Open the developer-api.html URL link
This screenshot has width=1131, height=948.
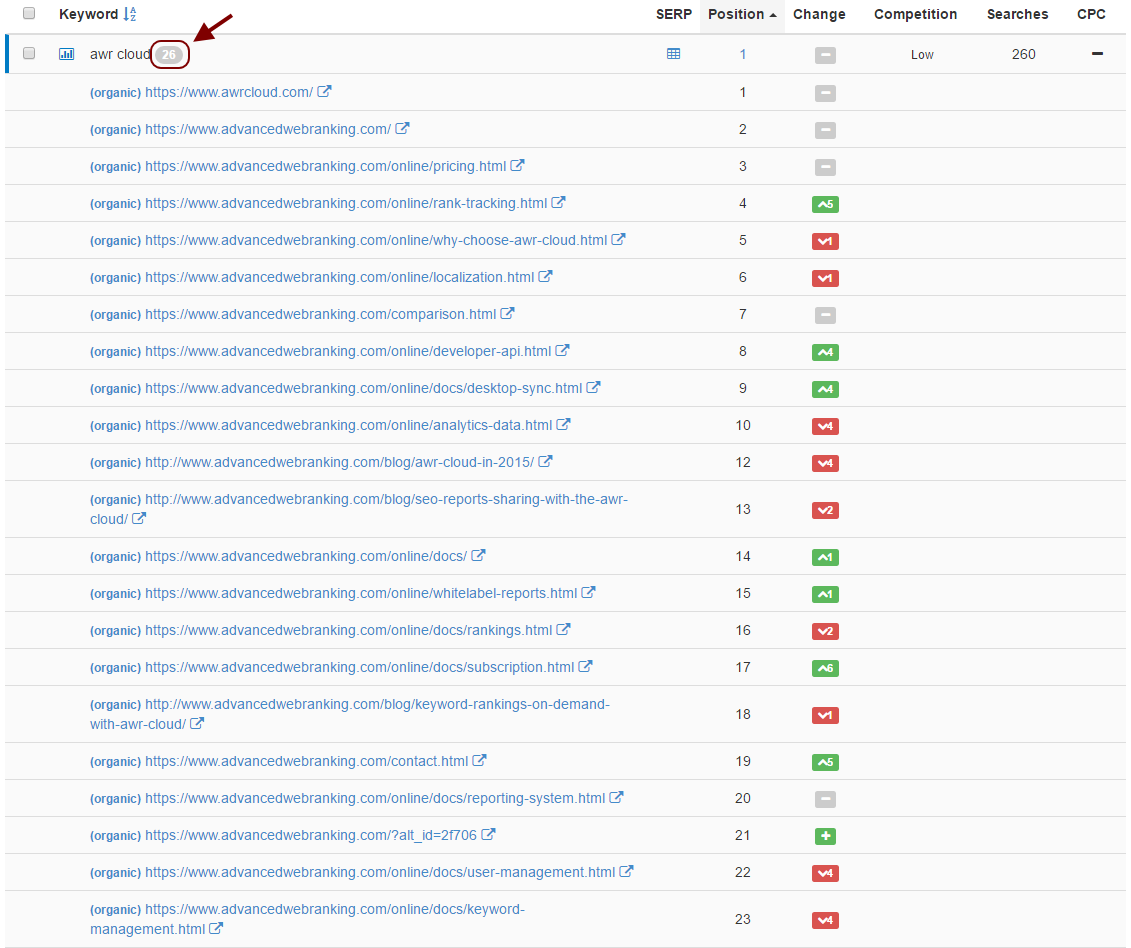[x=348, y=351]
